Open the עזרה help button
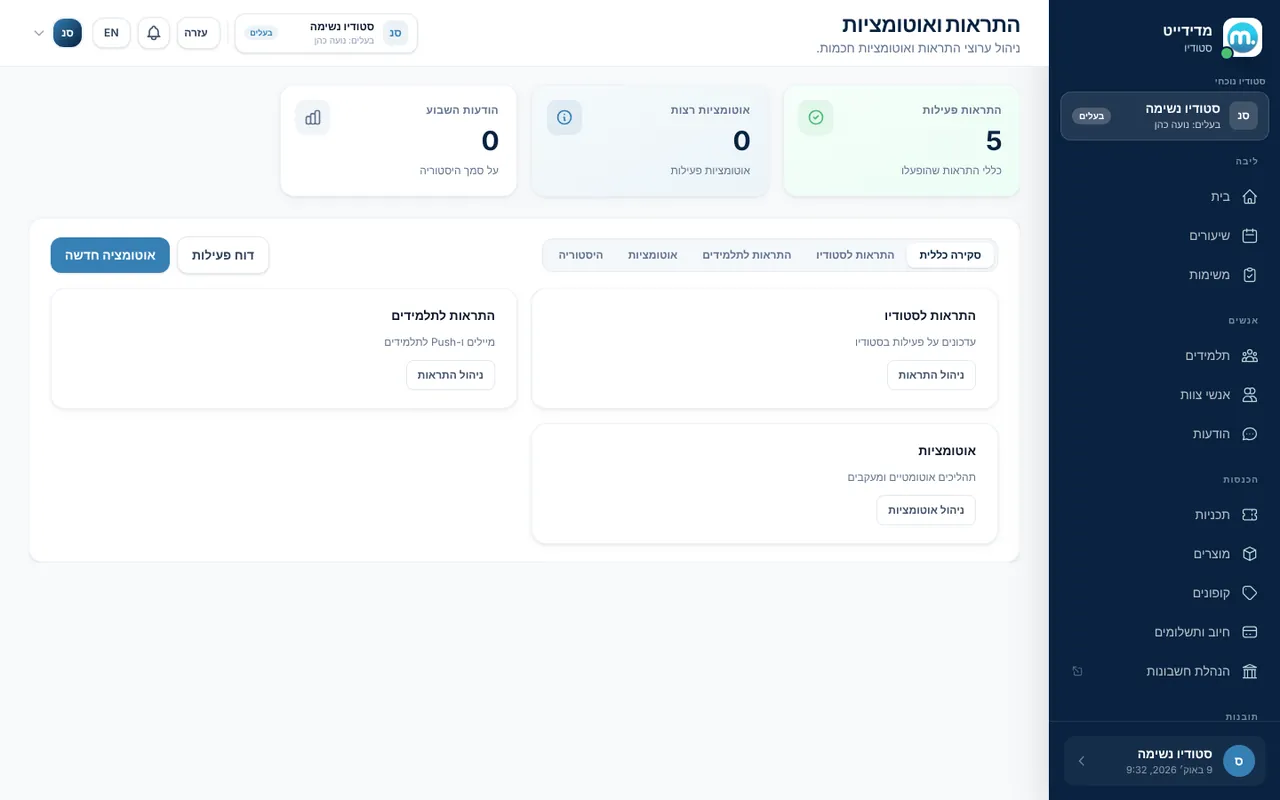 [x=198, y=33]
